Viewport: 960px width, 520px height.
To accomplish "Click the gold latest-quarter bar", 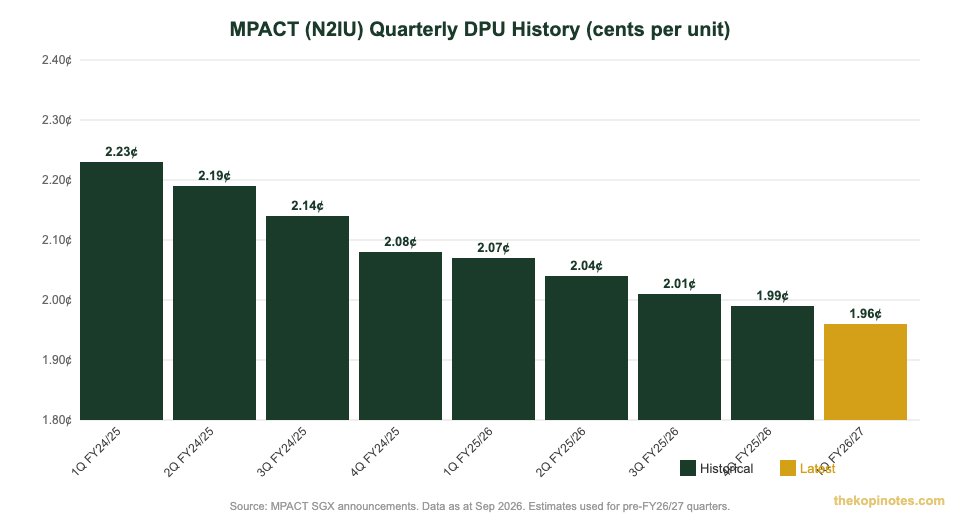I will tap(866, 372).
